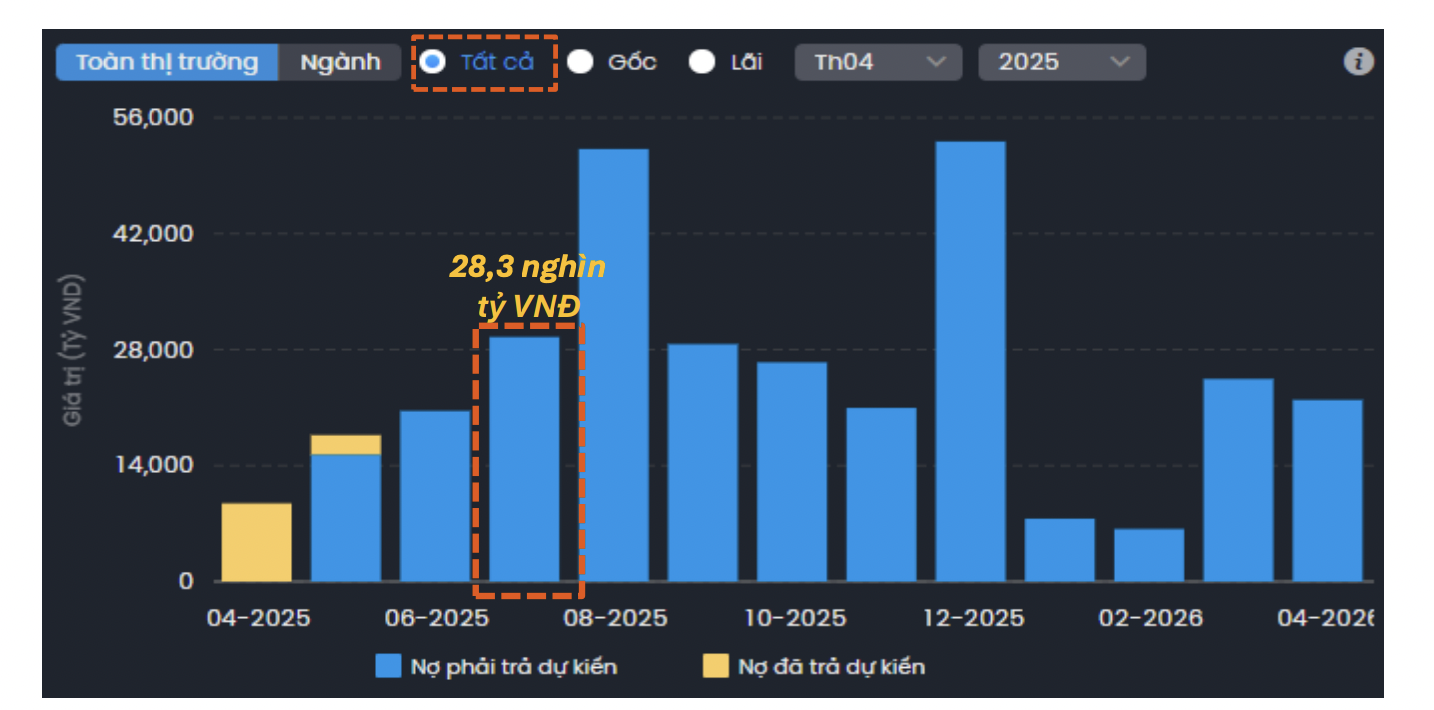Image resolution: width=1434 pixels, height=710 pixels.
Task: Click the 06-2025 axis label
Action: point(439,618)
